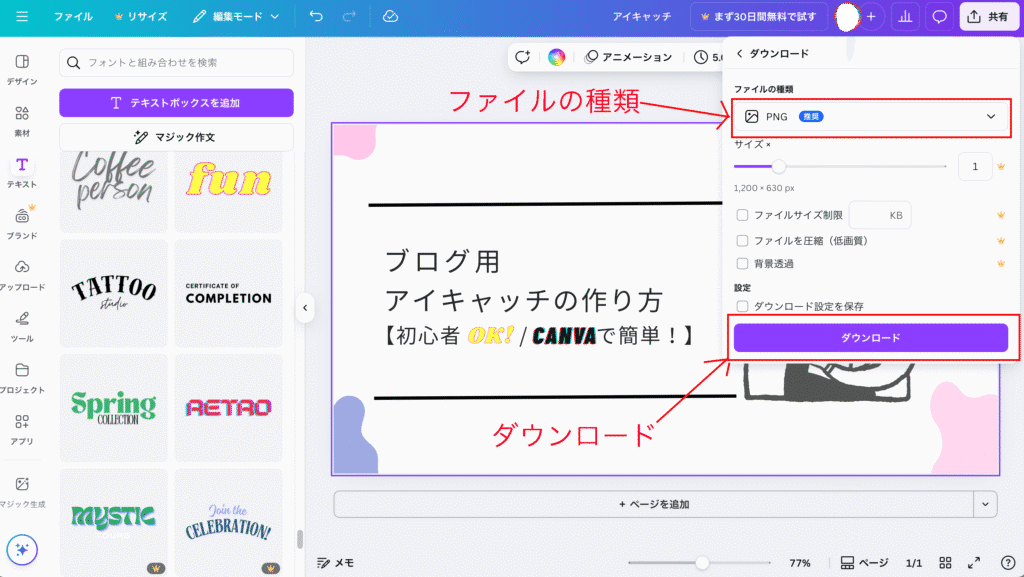
Task: Open the help question mark icon
Action: pos(1008,563)
